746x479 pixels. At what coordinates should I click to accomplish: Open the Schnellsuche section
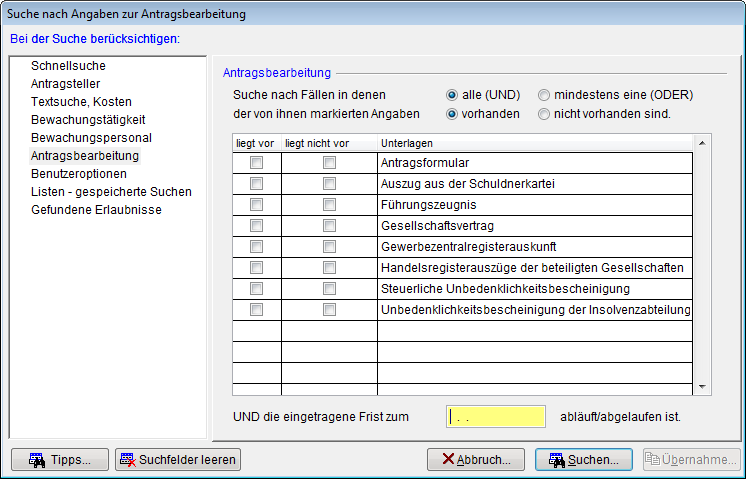(68, 66)
